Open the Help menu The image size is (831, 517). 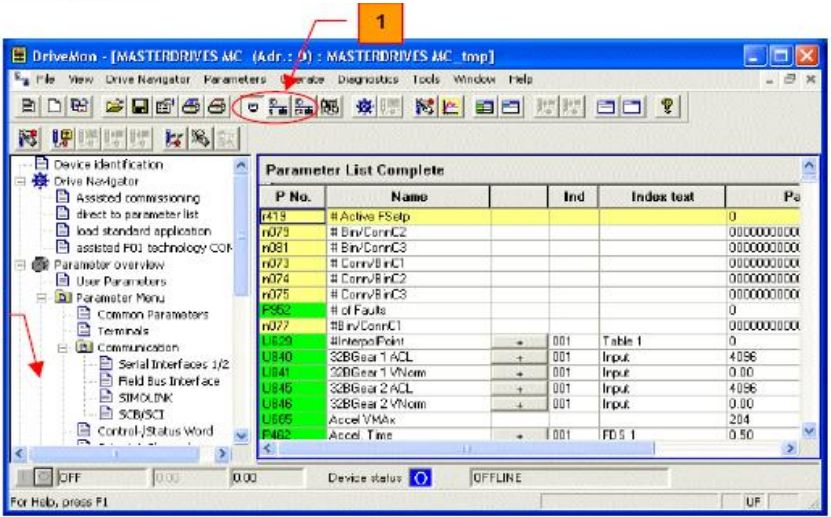pos(520,79)
